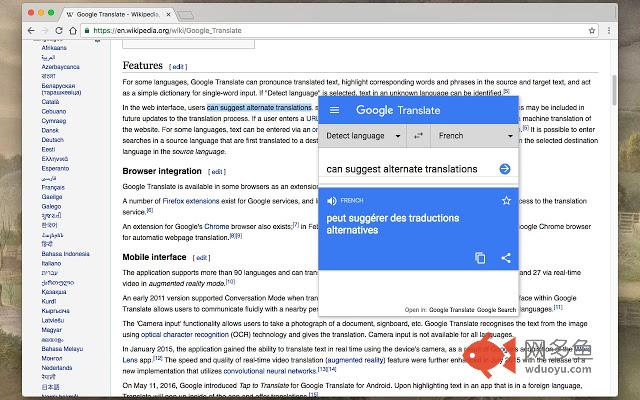Viewport: 640px width, 400px height.
Task: Switch to Deutsch language version
Action: (x=53, y=140)
